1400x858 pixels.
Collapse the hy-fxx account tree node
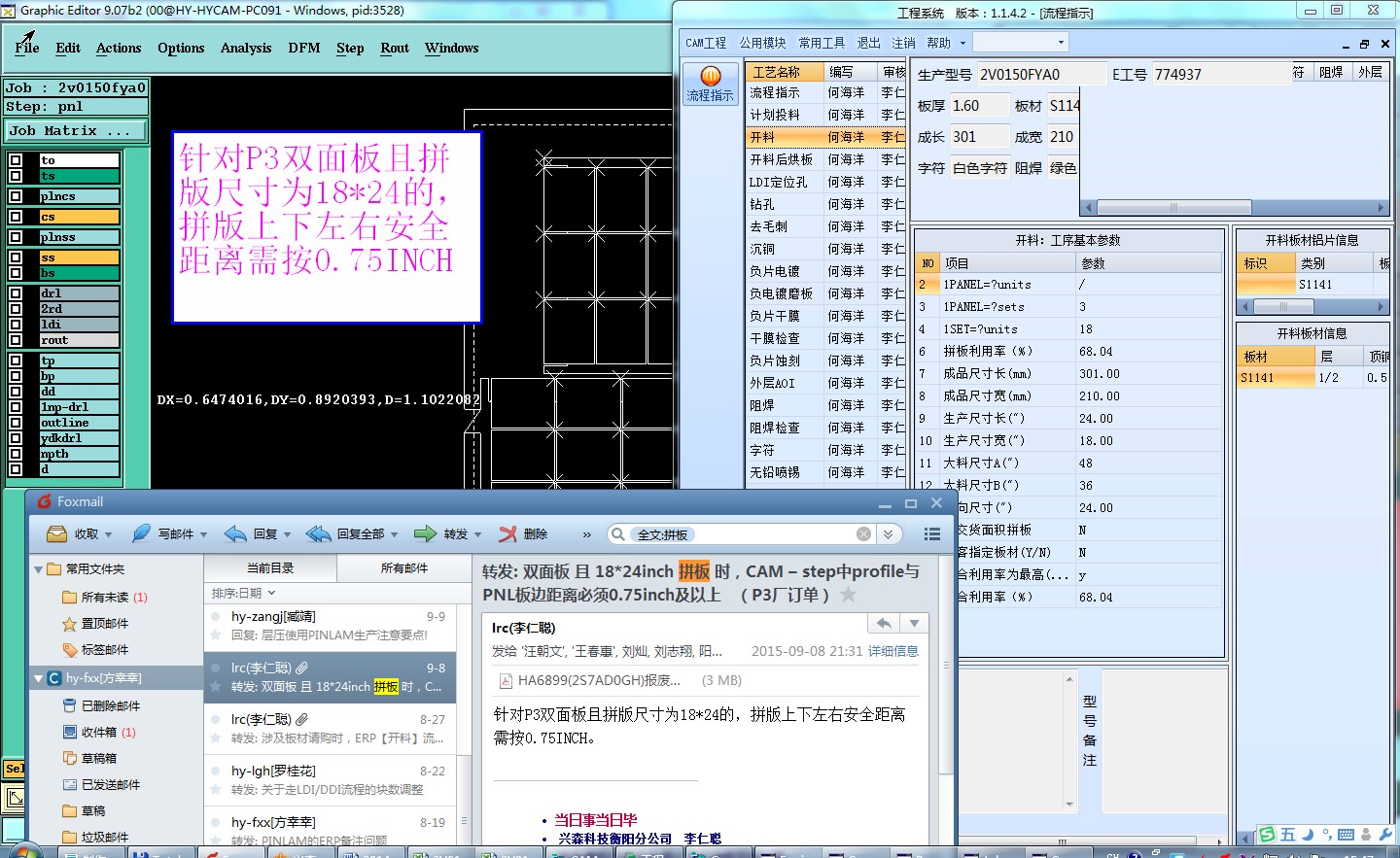pyautogui.click(x=39, y=678)
